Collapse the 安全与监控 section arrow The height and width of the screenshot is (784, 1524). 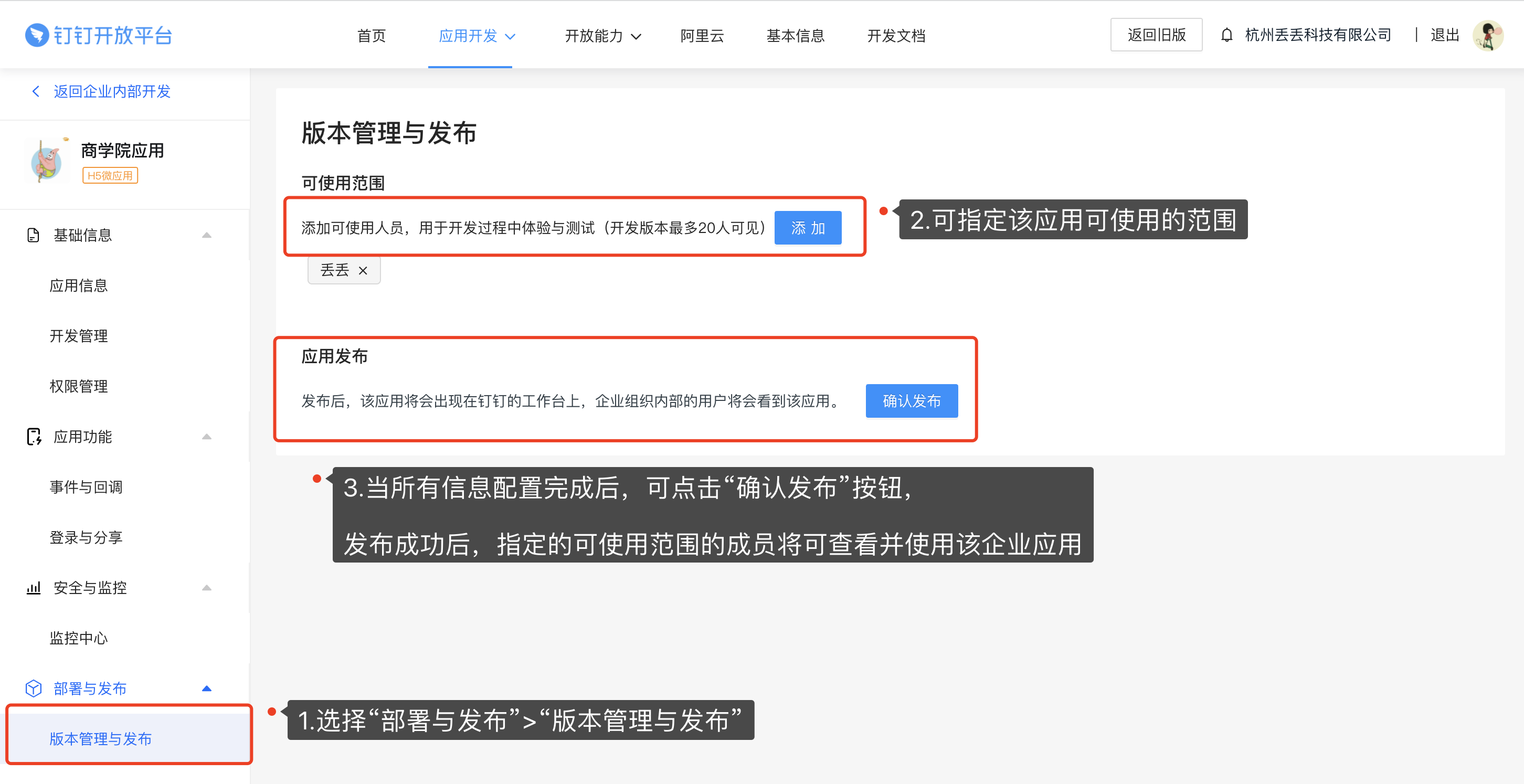(x=206, y=588)
